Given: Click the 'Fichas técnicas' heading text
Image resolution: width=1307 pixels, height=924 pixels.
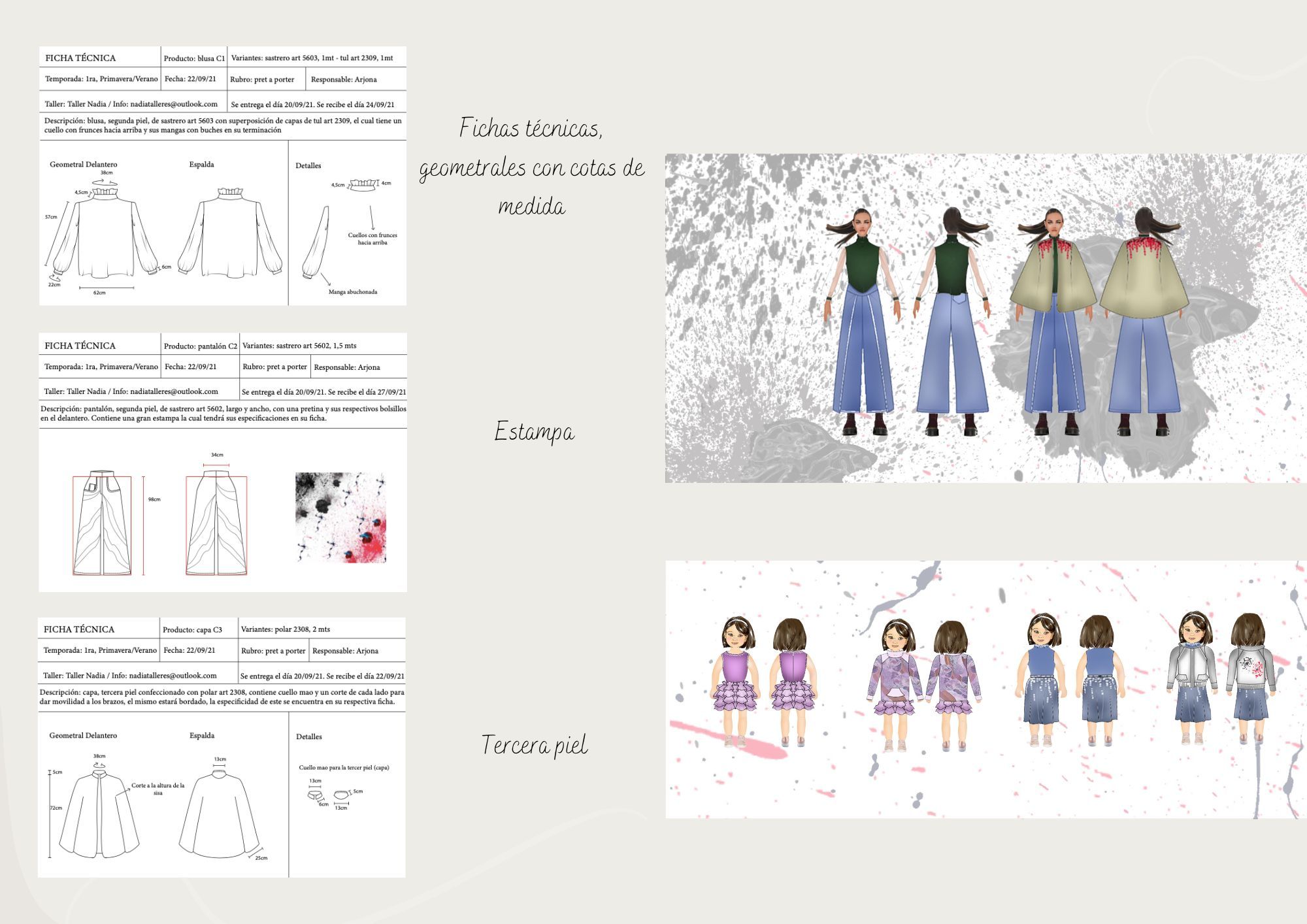Looking at the screenshot, I should point(531,128).
